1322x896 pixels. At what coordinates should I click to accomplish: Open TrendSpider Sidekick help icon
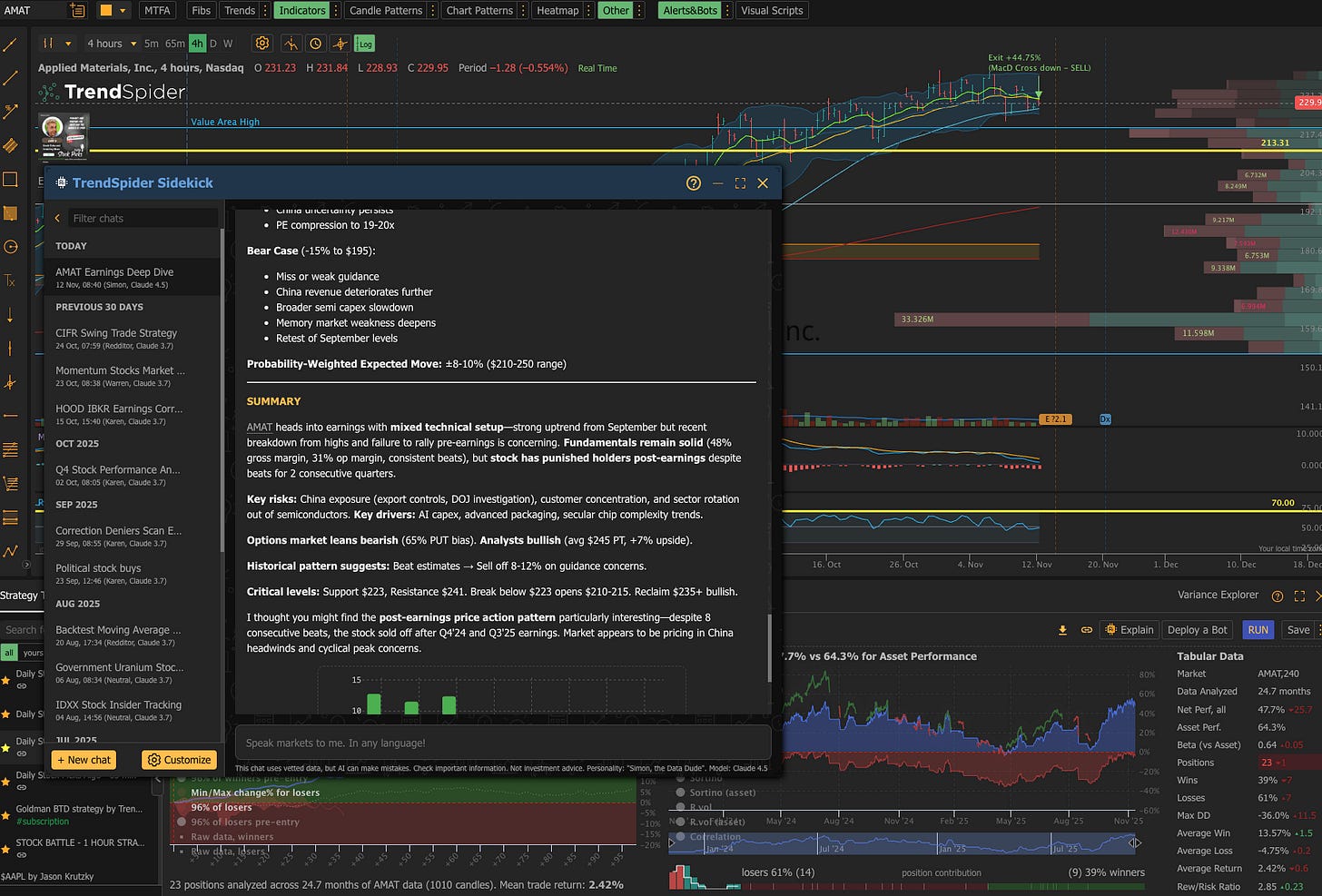[694, 183]
